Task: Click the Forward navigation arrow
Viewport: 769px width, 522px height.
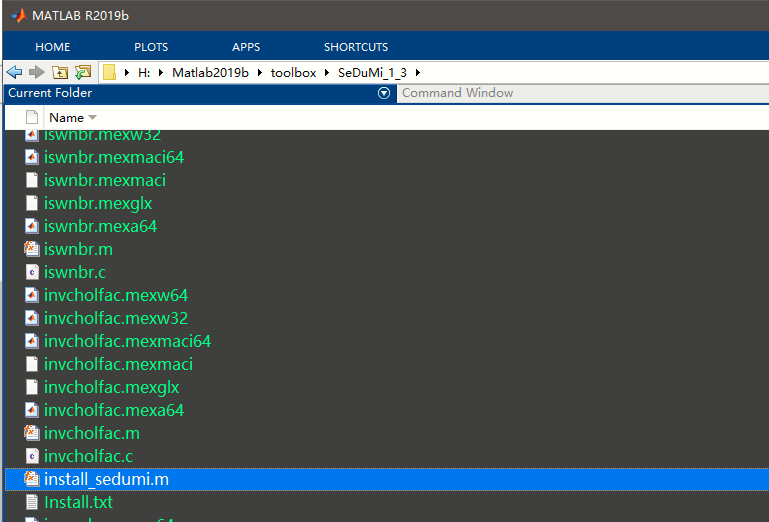Action: pyautogui.click(x=37, y=73)
